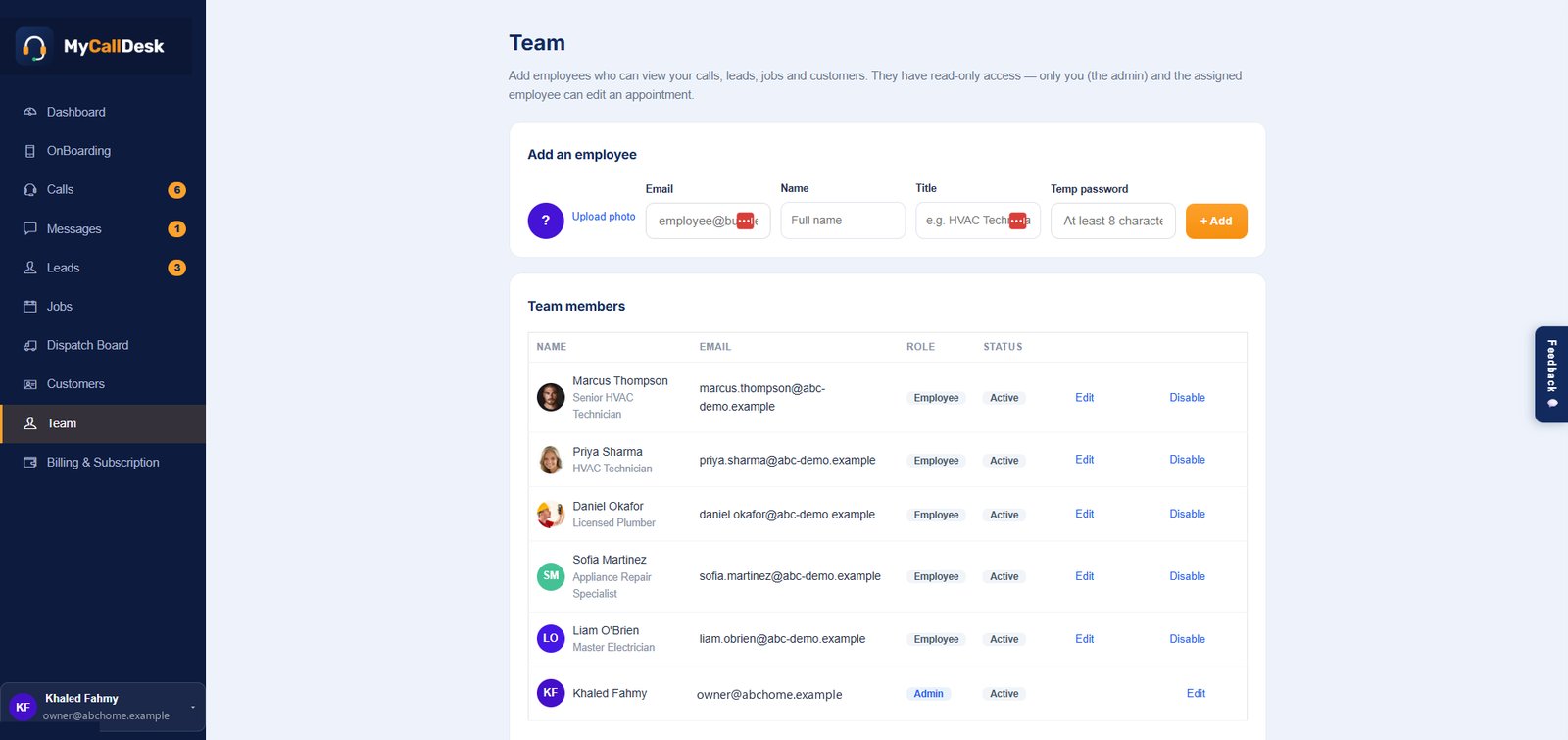This screenshot has height=740, width=1568.
Task: Click the Admin role badge
Action: pyautogui.click(x=928, y=694)
